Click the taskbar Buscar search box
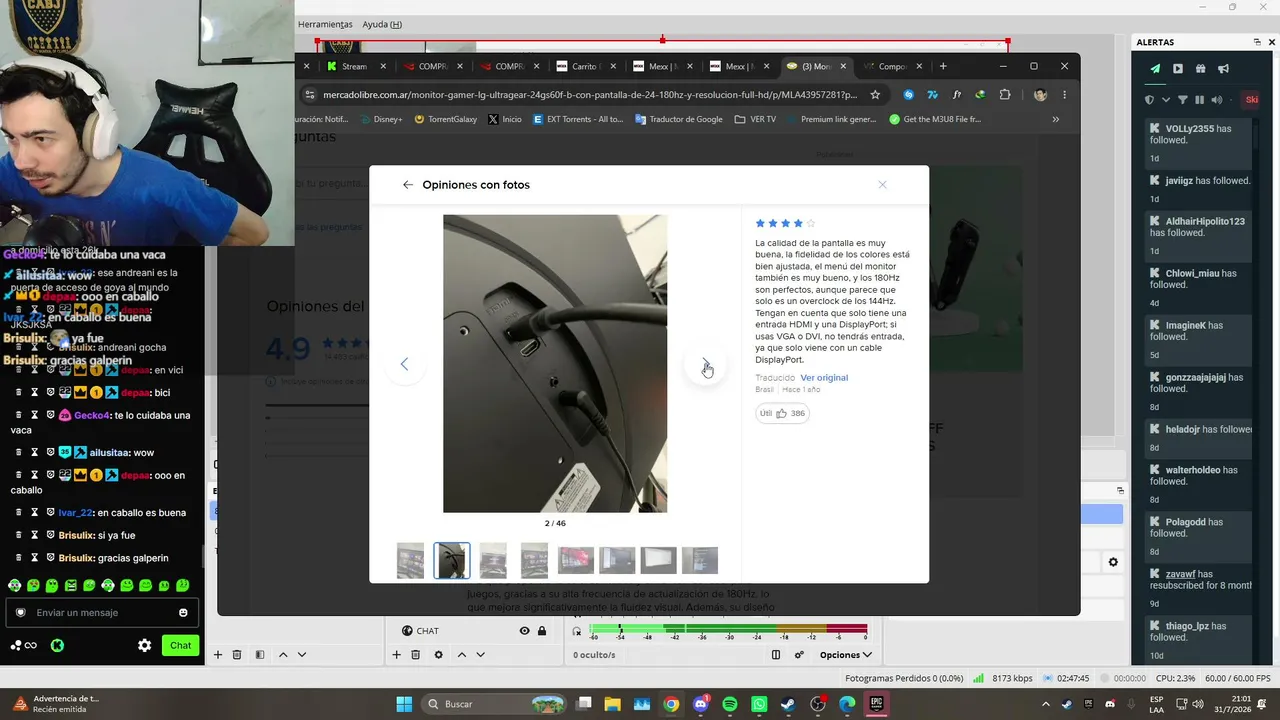 (494, 704)
